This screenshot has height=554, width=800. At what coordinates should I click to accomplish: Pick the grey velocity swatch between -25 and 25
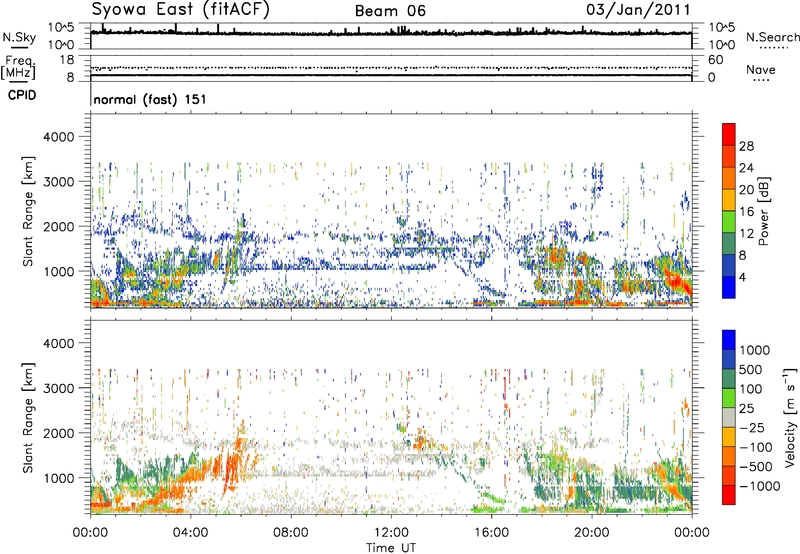(x=729, y=417)
